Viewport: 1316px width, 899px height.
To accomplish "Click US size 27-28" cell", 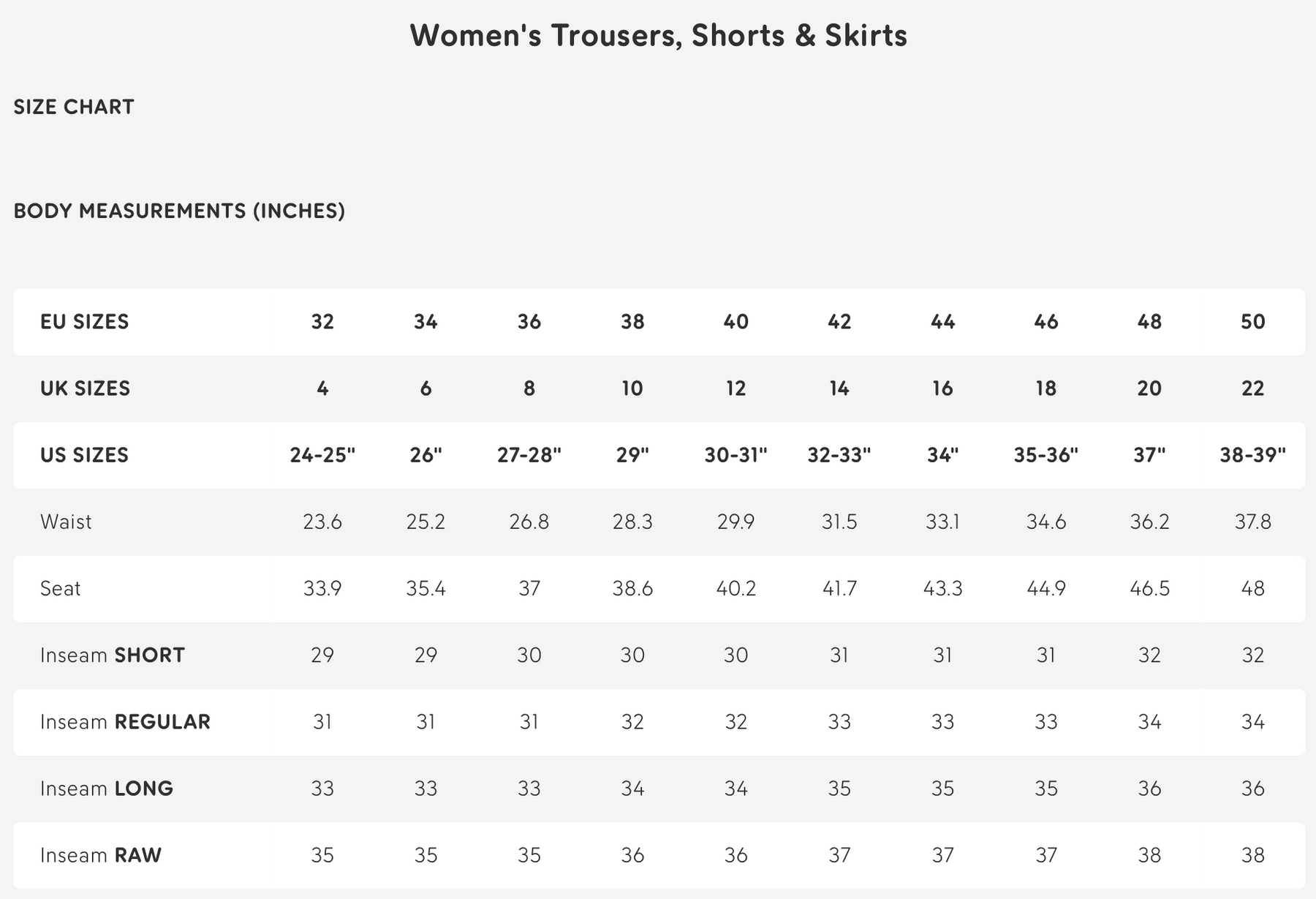I will tap(529, 455).
